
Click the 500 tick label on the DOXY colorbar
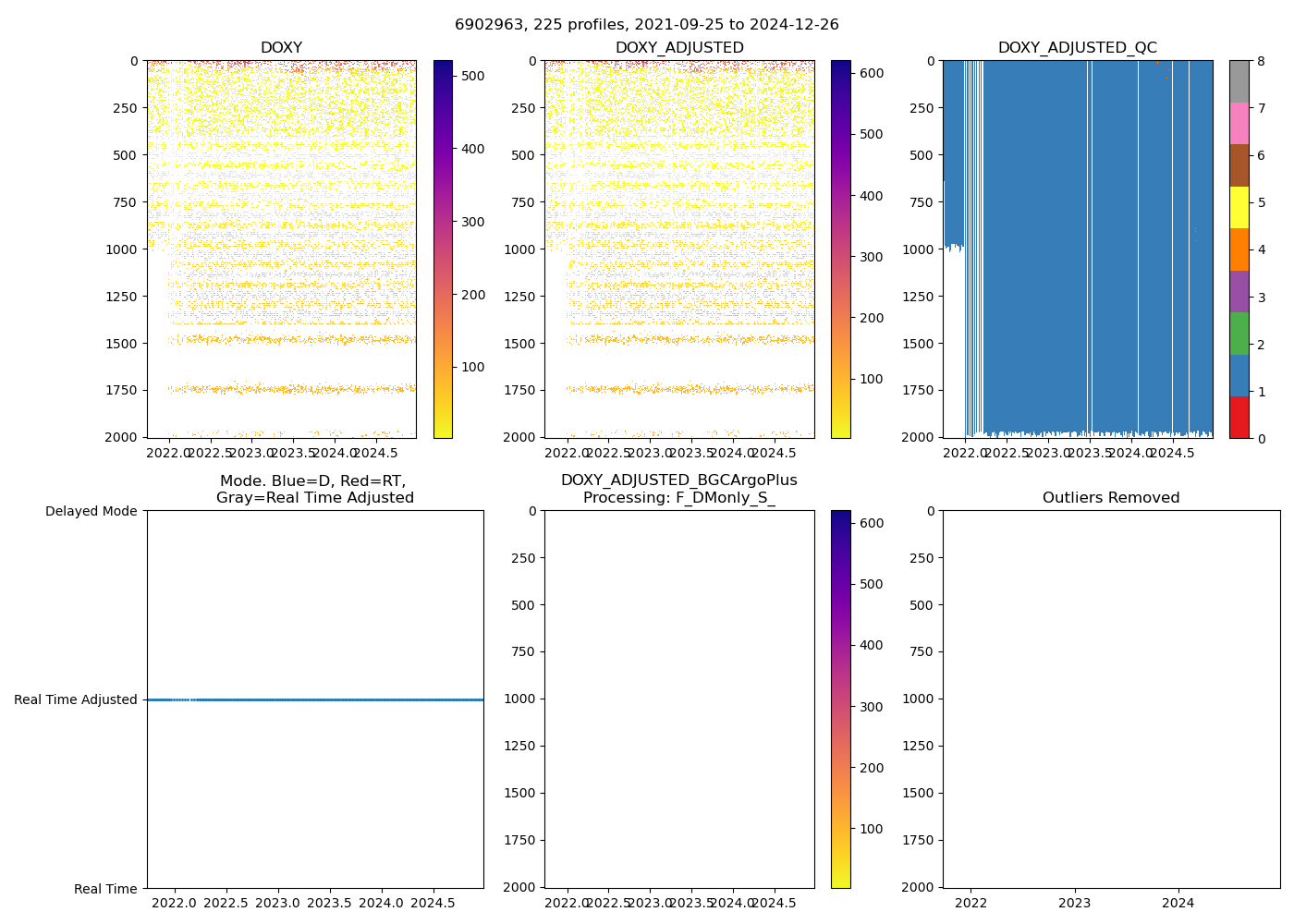[473, 76]
